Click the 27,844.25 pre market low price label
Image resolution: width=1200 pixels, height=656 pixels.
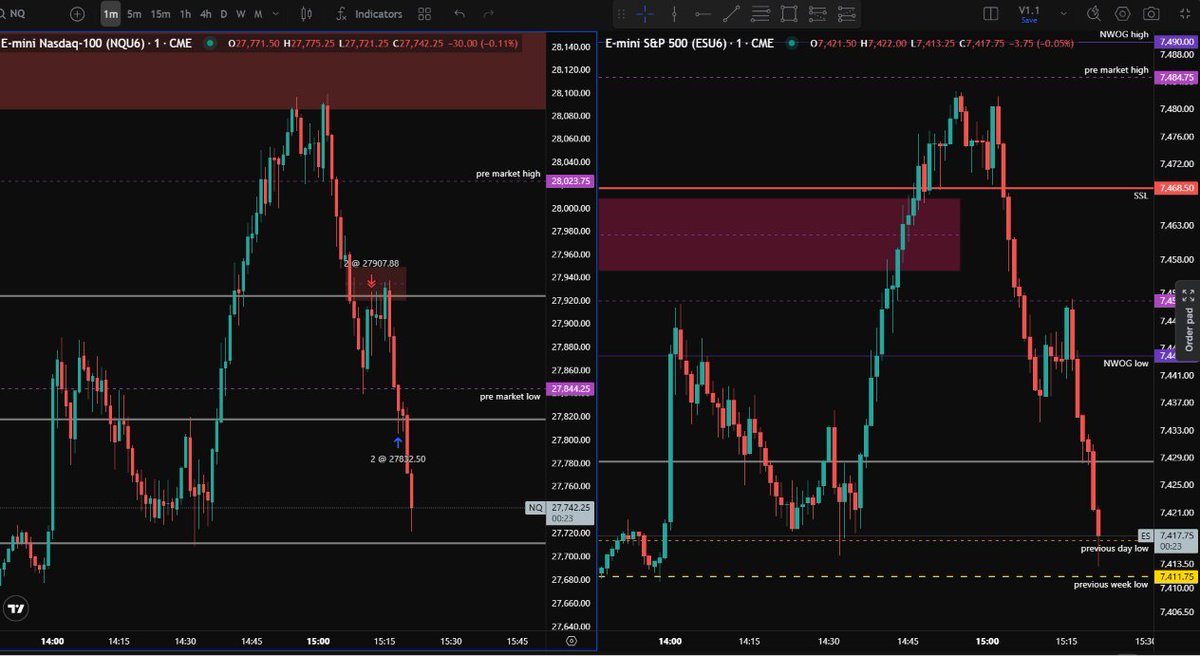tap(570, 389)
